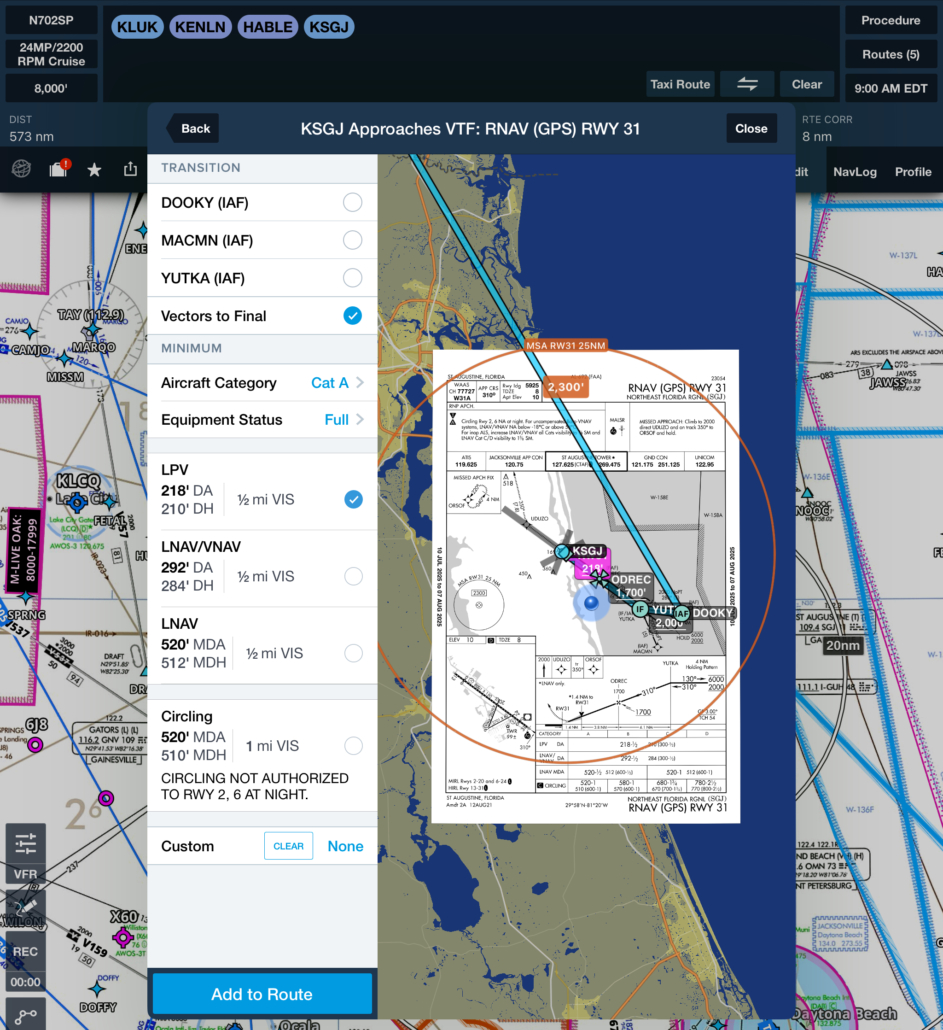The height and width of the screenshot is (1030, 943).
Task: Tap the KLCQ airport symbol on chart
Action: point(77,503)
